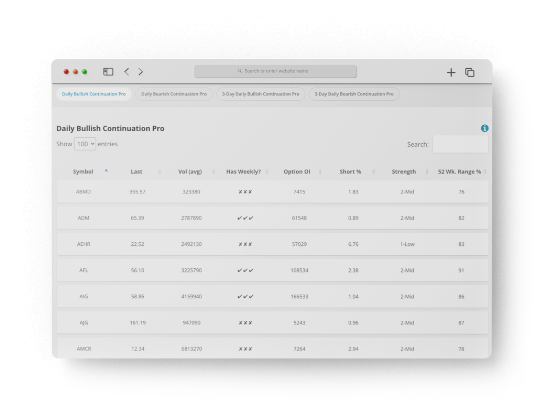Image resolution: width=534 pixels, height=402 pixels.
Task: Select the Daily Bullish Continuation Pro tab
Action: pyautogui.click(x=94, y=94)
